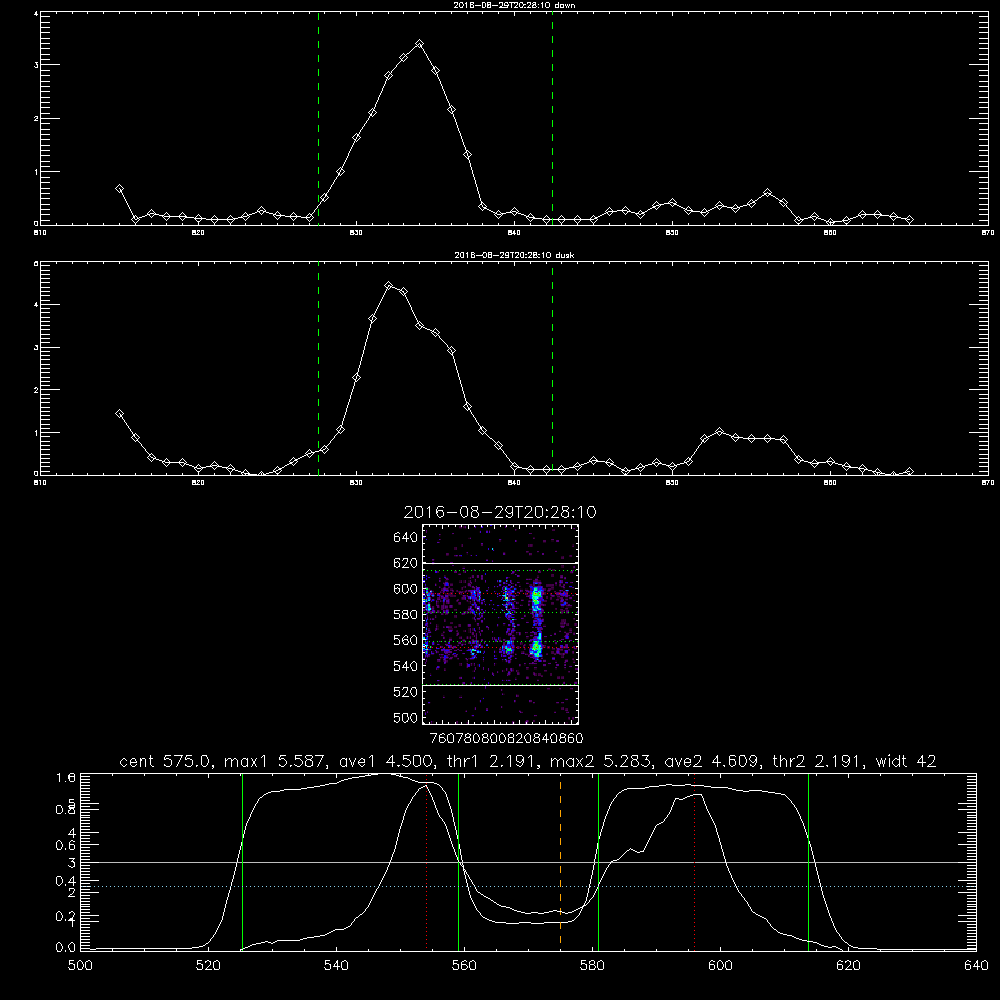1000x1000 pixels.
Task: Click the green vertical line near 525 in the bottom plot
Action: point(242,862)
